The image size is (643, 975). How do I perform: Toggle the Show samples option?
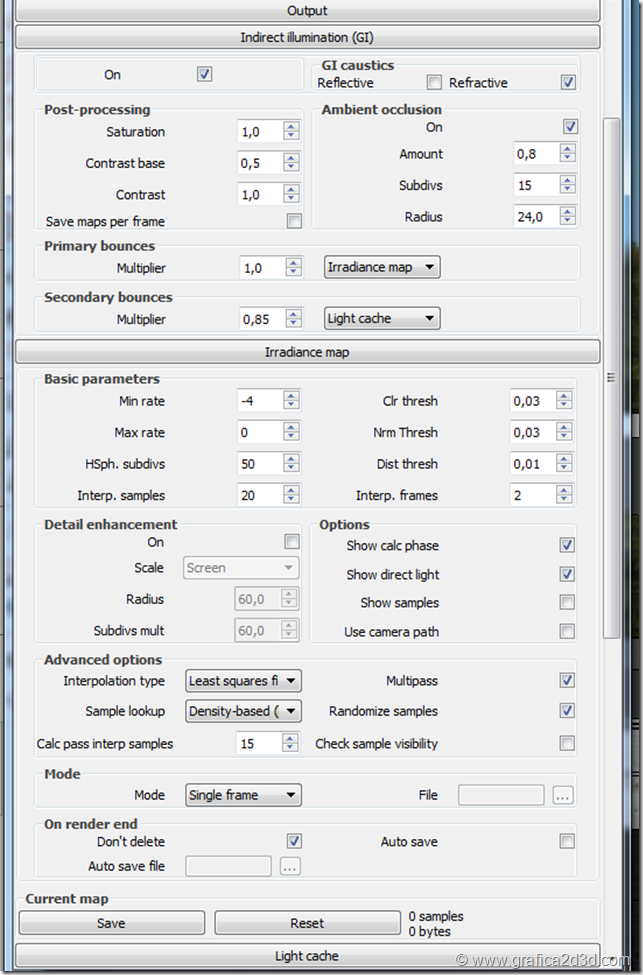567,603
